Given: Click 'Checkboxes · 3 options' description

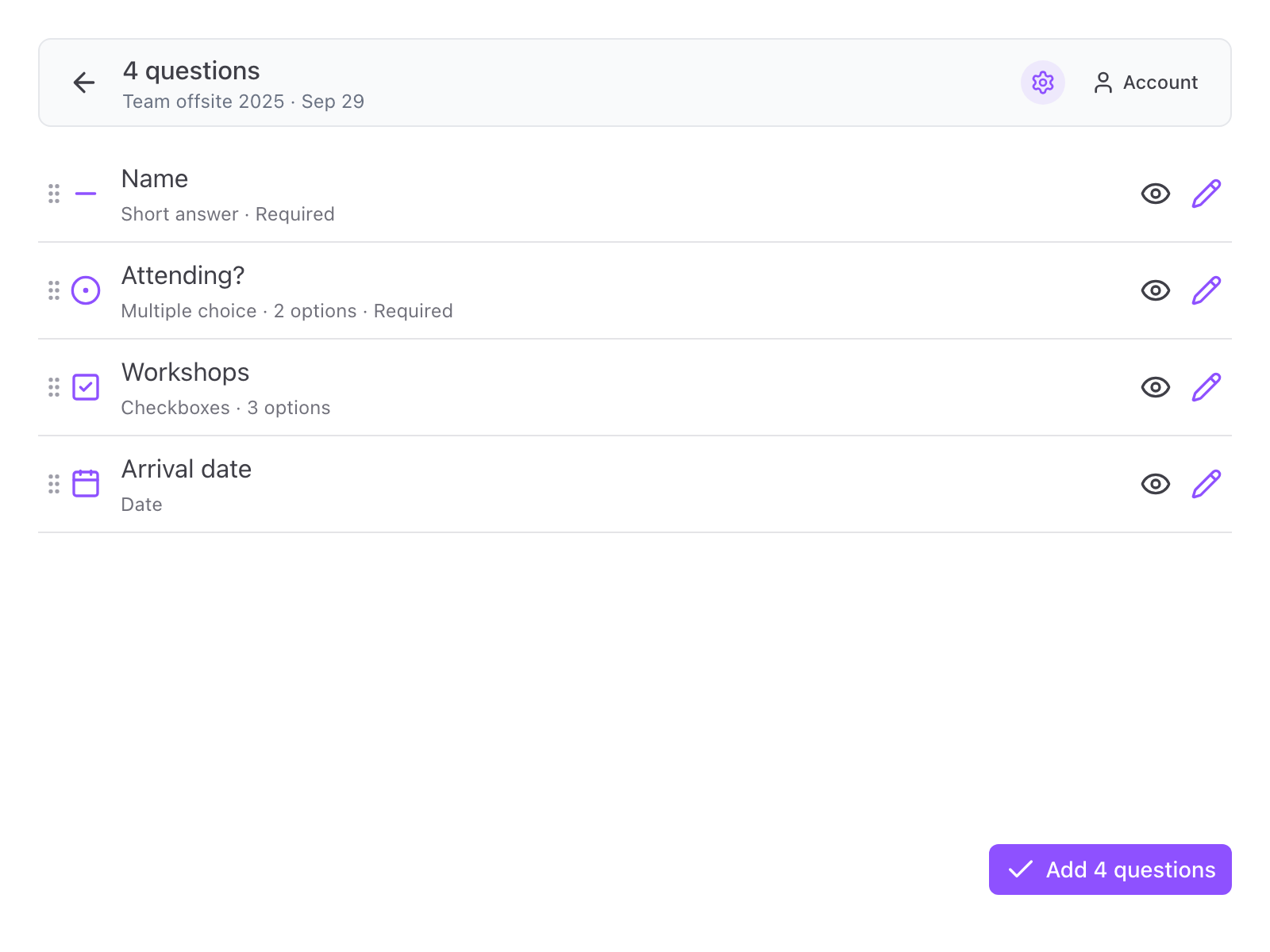Looking at the screenshot, I should pyautogui.click(x=226, y=408).
